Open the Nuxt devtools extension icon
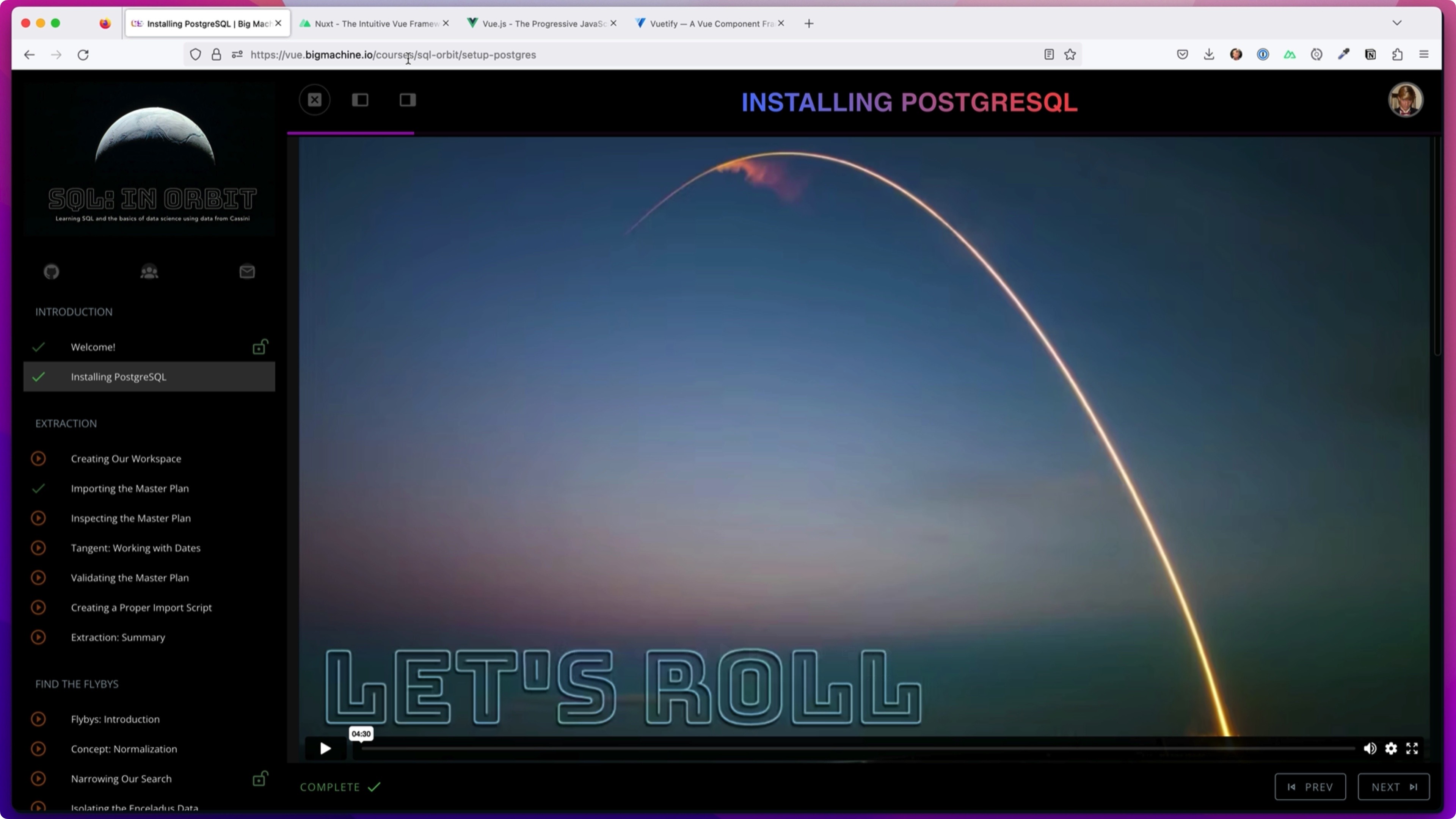The width and height of the screenshot is (1456, 819). 1290,55
